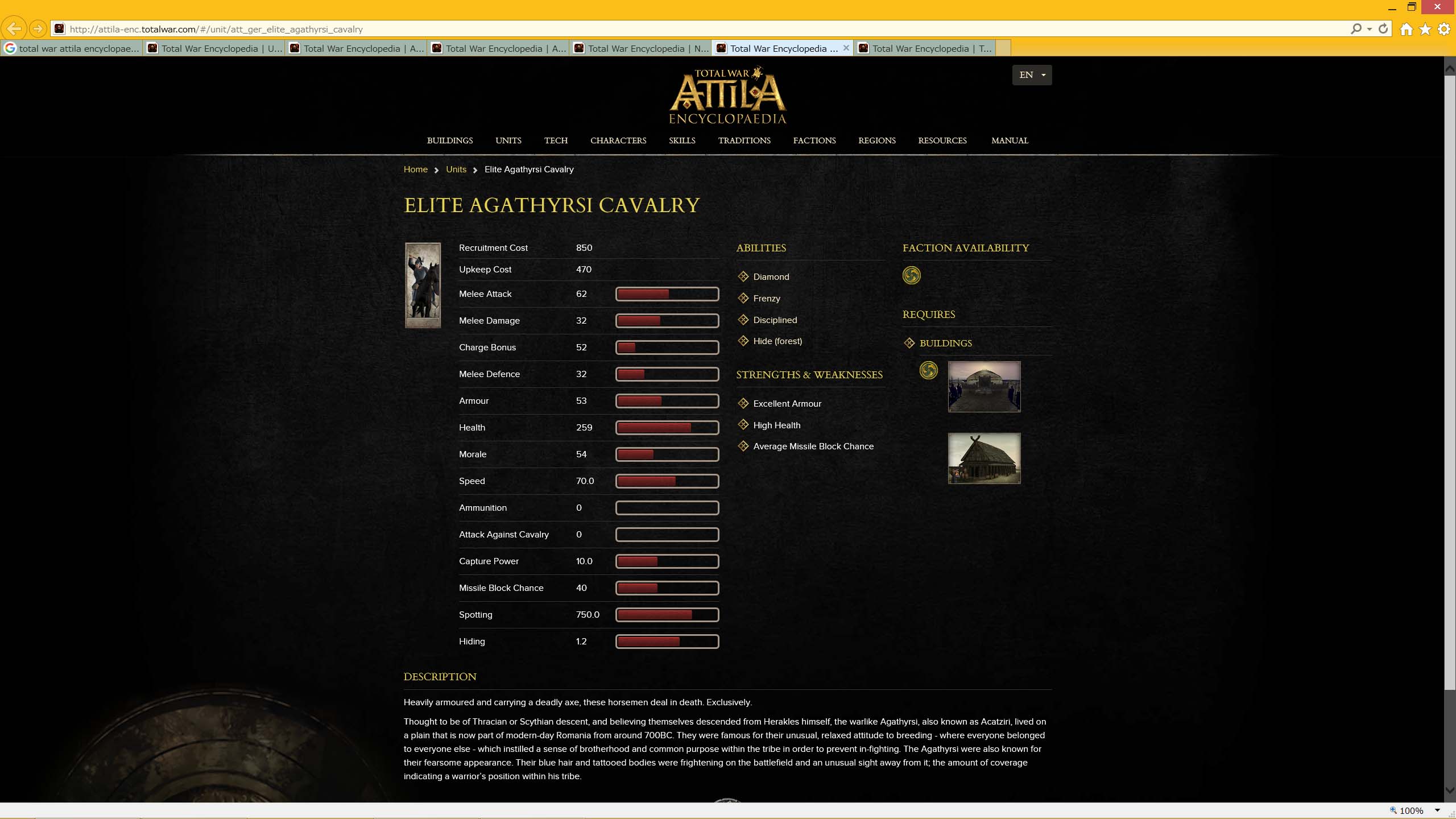Click the Hide (forest) ability link
The width and height of the screenshot is (1456, 819).
(x=777, y=341)
